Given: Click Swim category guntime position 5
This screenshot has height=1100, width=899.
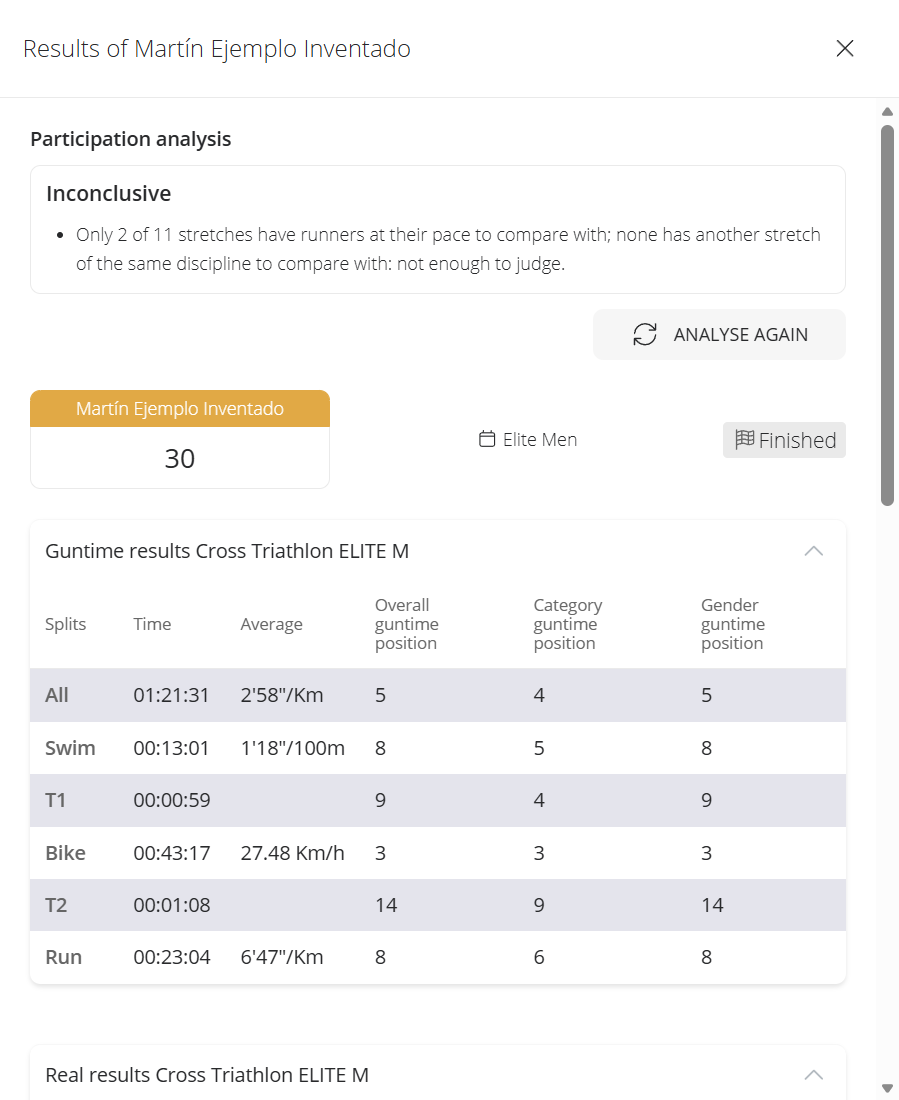Looking at the screenshot, I should [539, 748].
